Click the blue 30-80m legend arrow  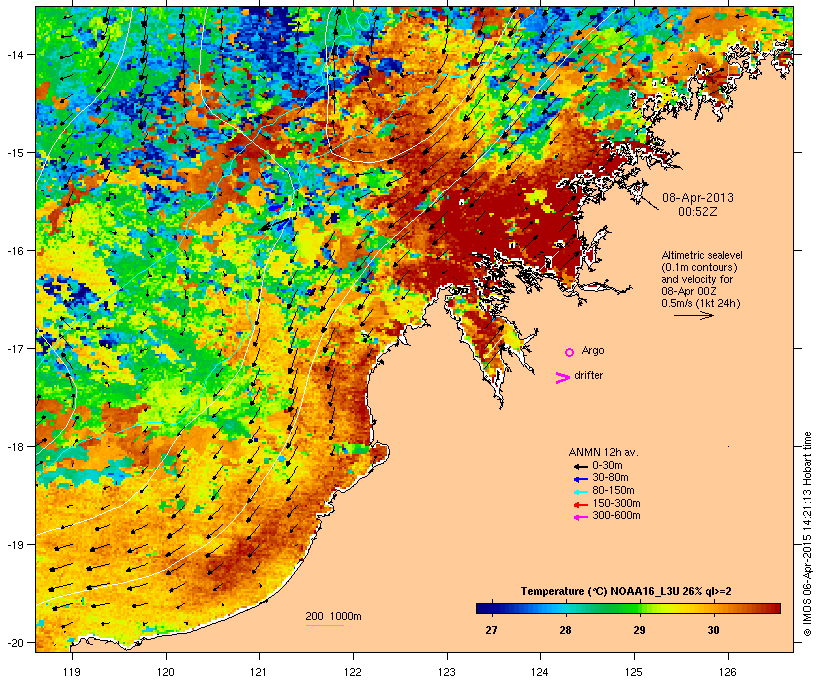point(580,479)
